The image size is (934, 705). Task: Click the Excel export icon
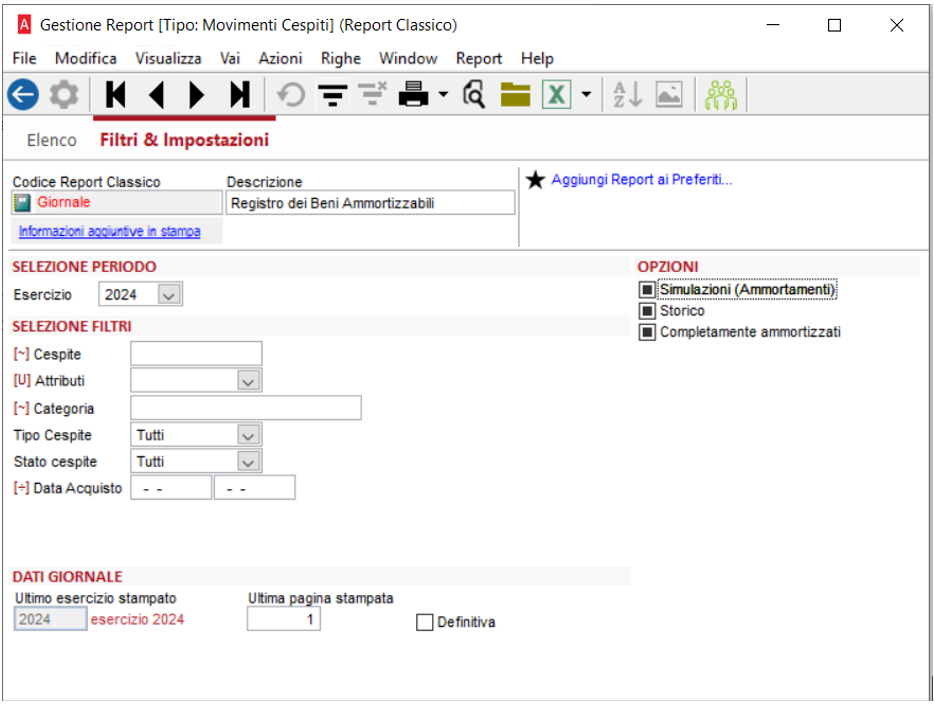[556, 94]
